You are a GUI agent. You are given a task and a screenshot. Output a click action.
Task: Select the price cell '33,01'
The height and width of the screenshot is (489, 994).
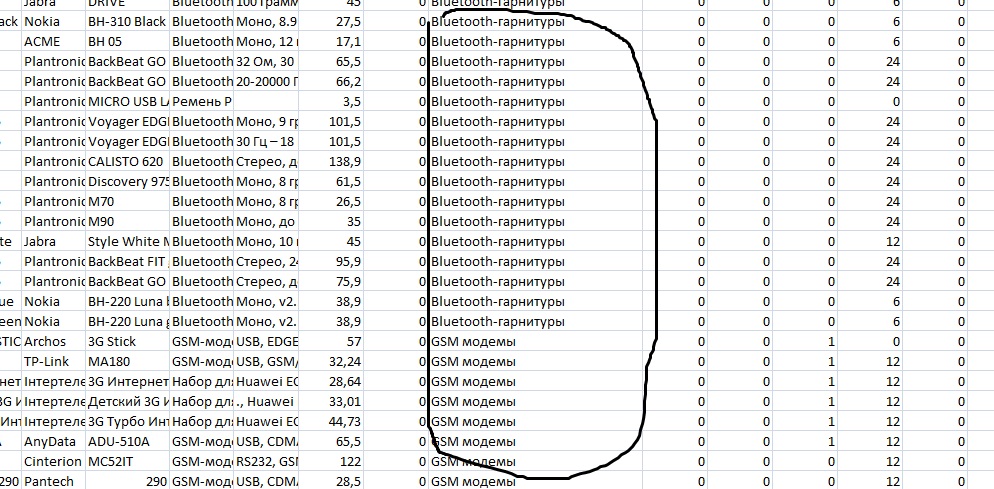click(330, 401)
